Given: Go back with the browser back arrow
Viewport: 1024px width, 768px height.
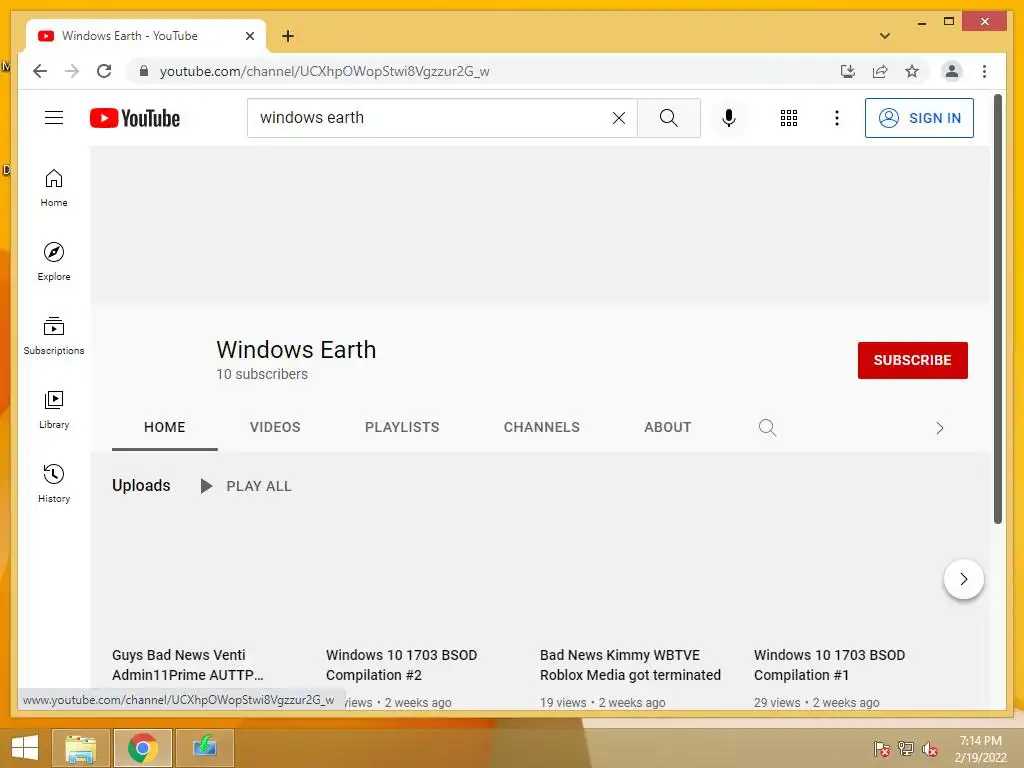Looking at the screenshot, I should point(40,71).
